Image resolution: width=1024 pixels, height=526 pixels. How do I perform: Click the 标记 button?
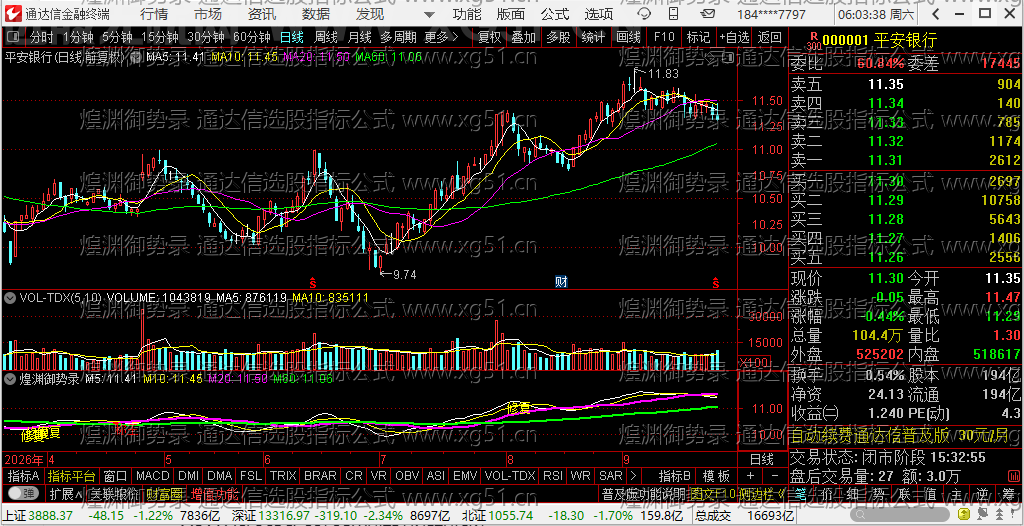point(698,37)
